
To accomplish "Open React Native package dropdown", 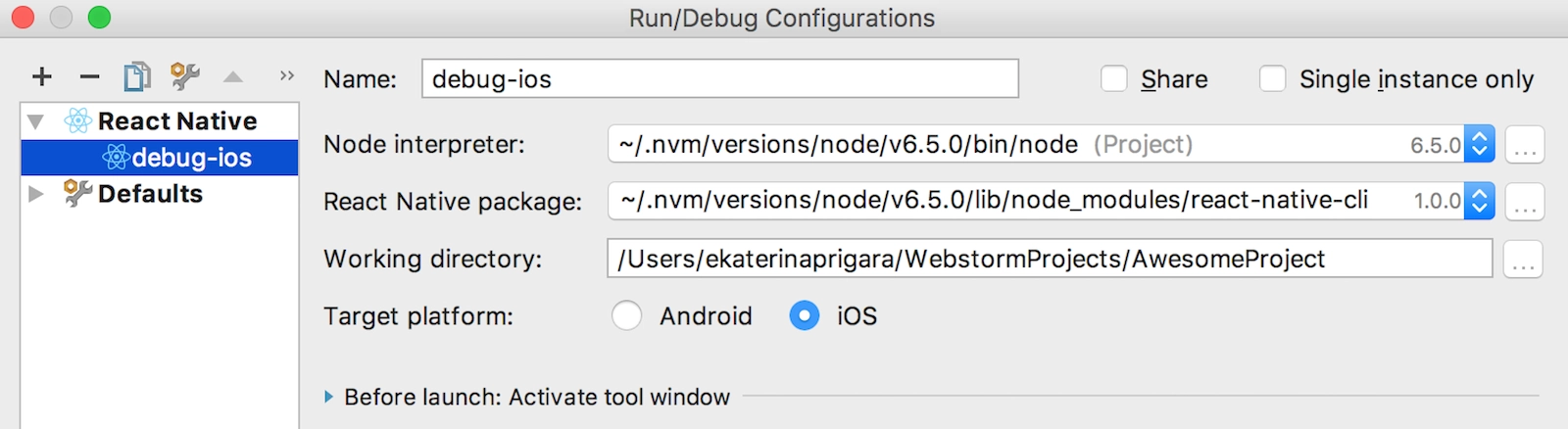I will pos(1479,201).
